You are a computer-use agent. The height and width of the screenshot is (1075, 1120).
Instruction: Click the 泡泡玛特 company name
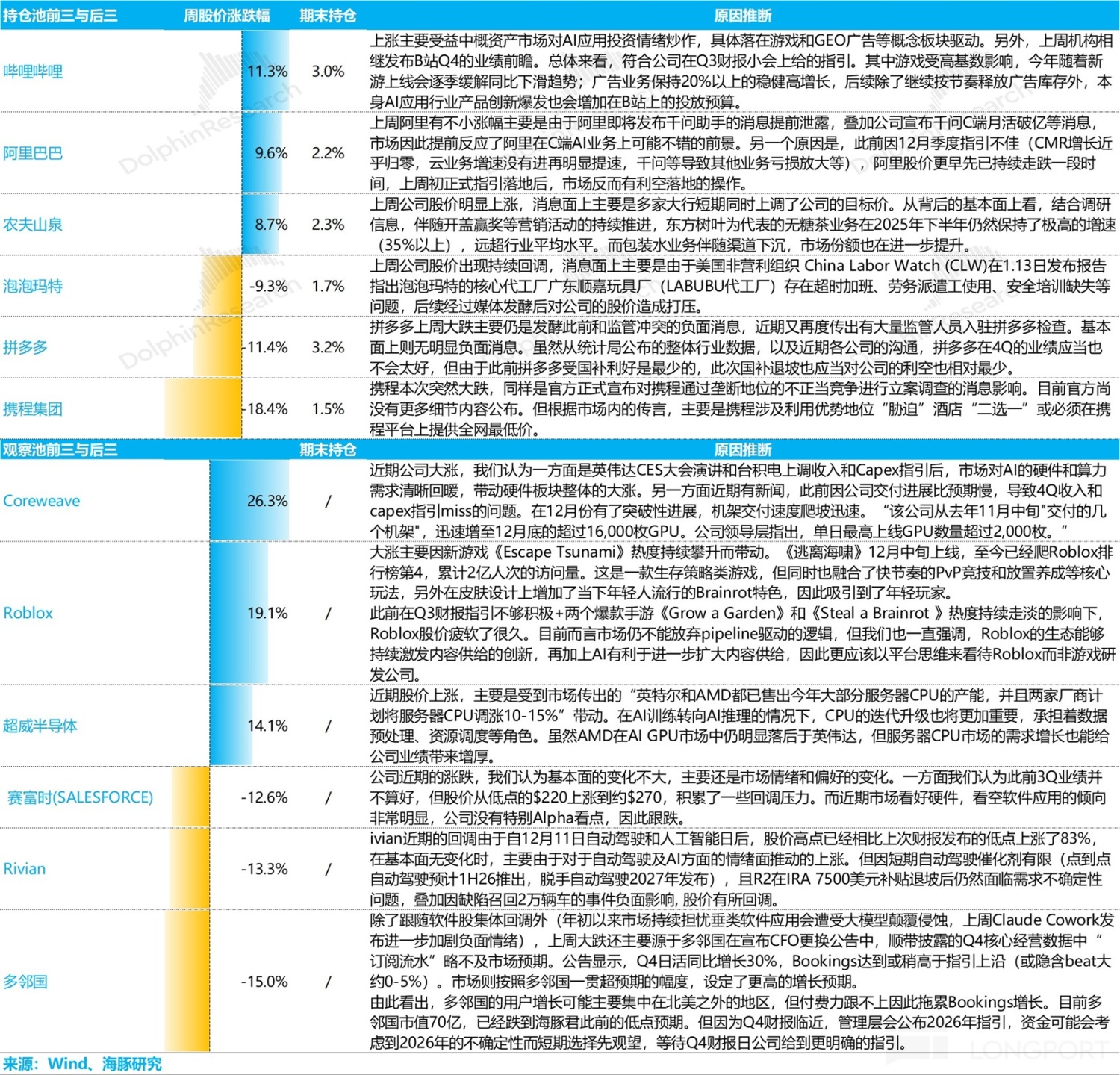coord(33,286)
